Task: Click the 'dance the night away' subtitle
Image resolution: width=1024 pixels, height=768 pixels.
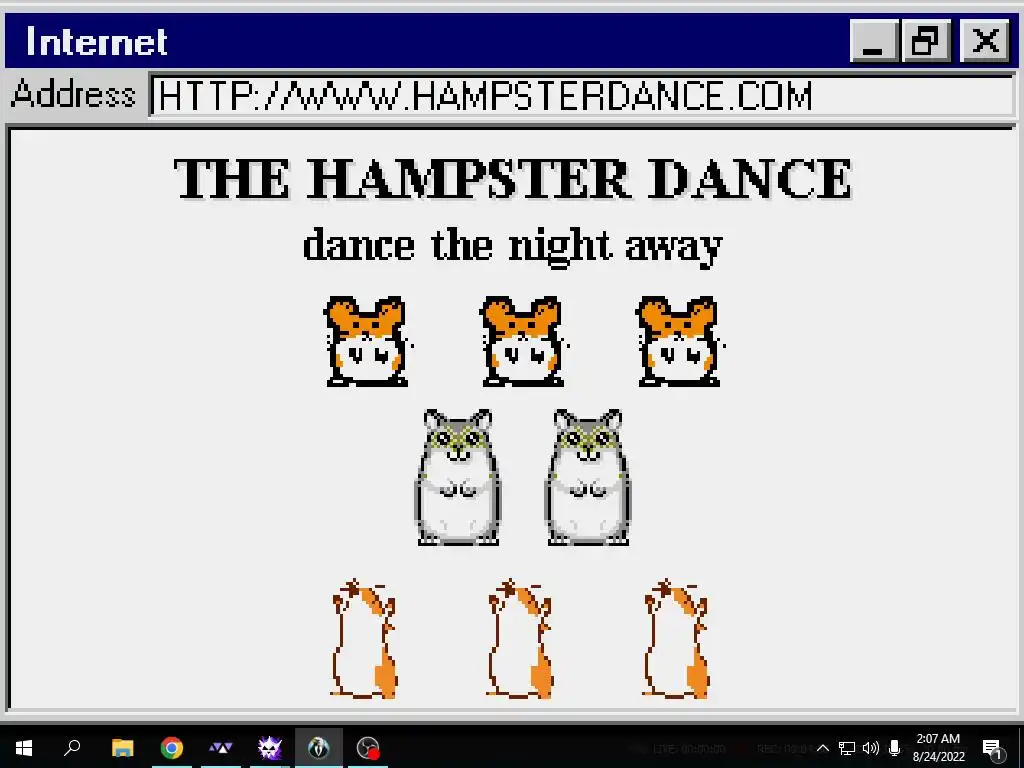Action: point(513,247)
